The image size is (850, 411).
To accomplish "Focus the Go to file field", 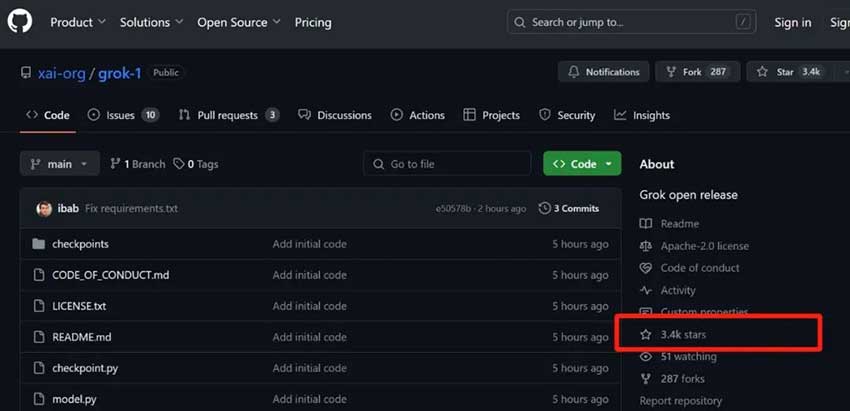I will point(447,164).
